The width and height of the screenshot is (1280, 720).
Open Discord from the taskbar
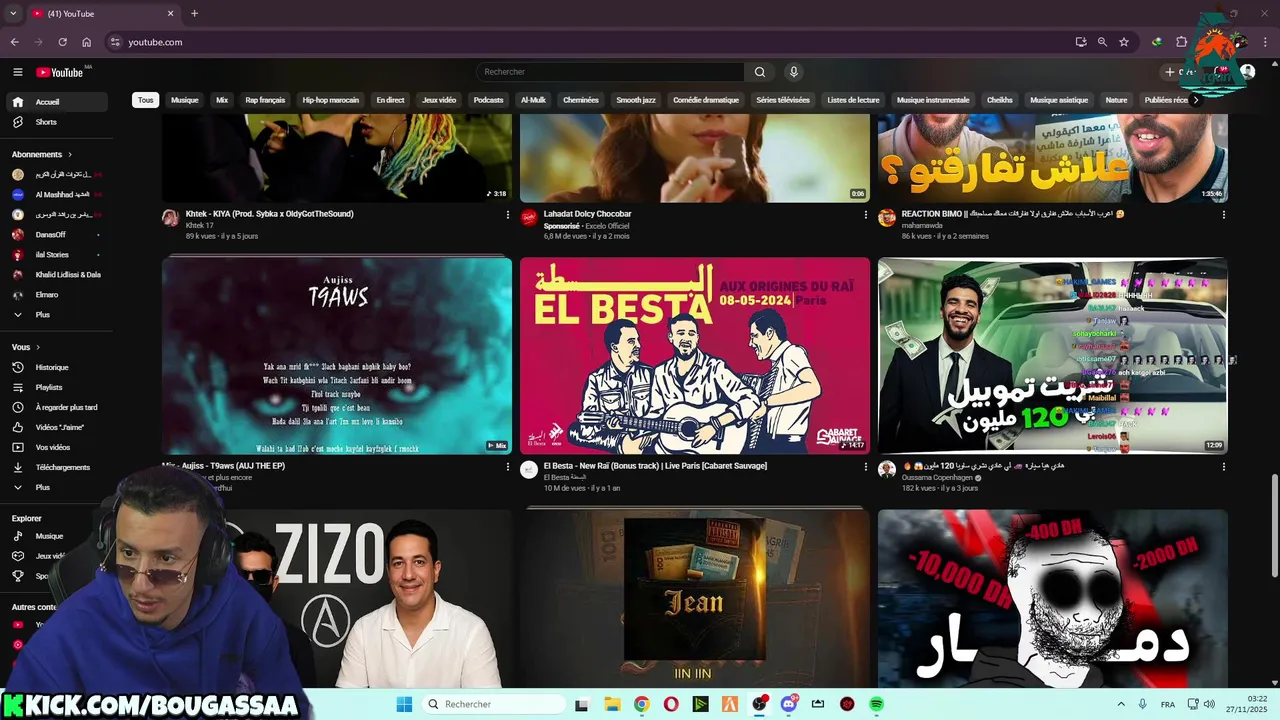click(789, 704)
